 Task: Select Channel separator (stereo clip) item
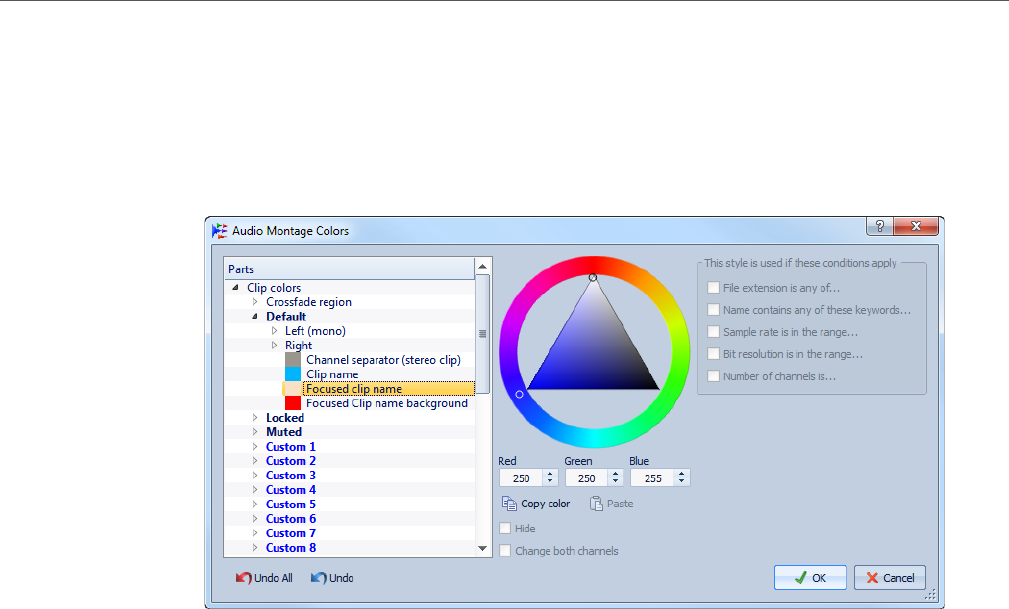pyautogui.click(x=384, y=360)
